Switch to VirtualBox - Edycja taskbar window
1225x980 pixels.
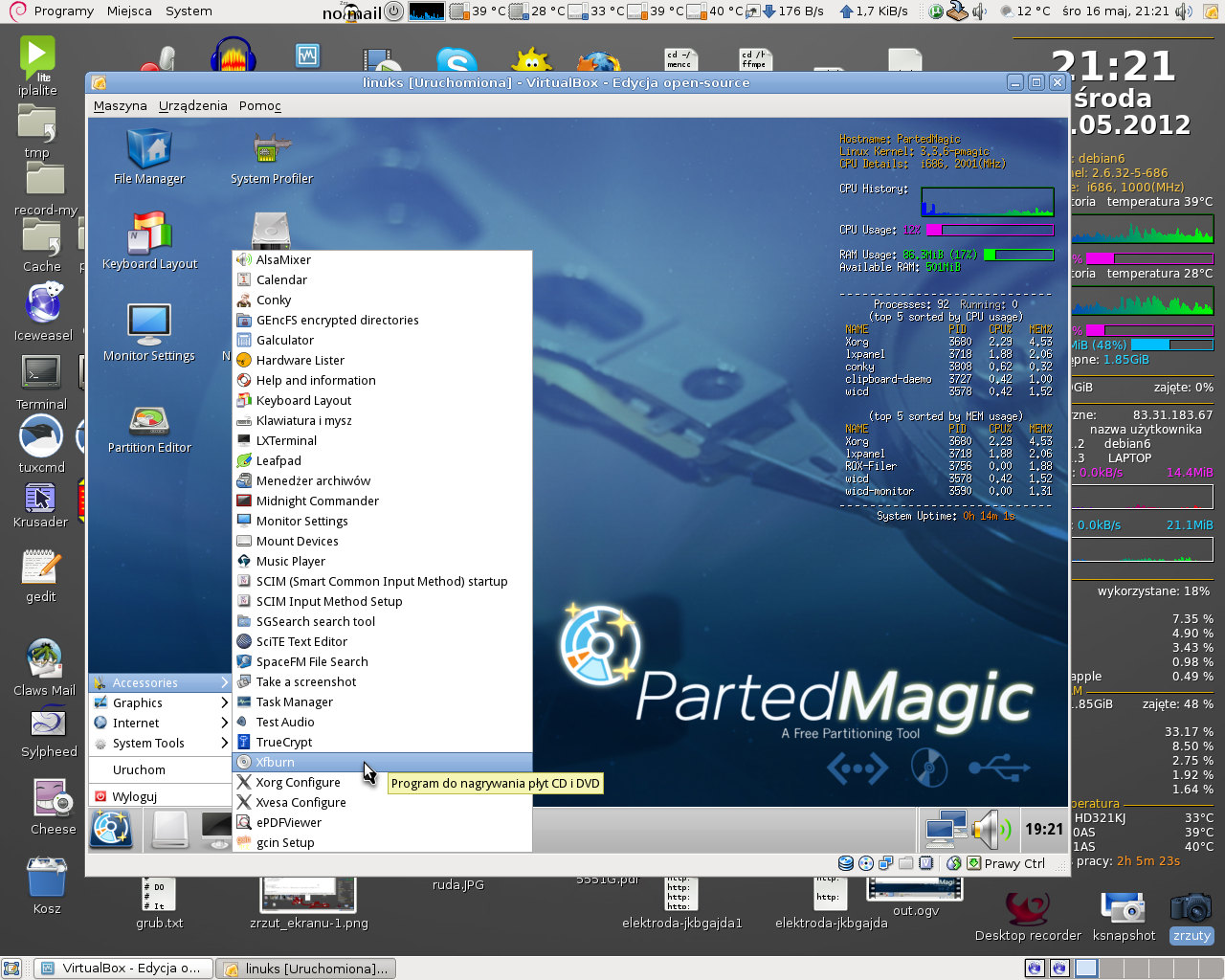123,968
